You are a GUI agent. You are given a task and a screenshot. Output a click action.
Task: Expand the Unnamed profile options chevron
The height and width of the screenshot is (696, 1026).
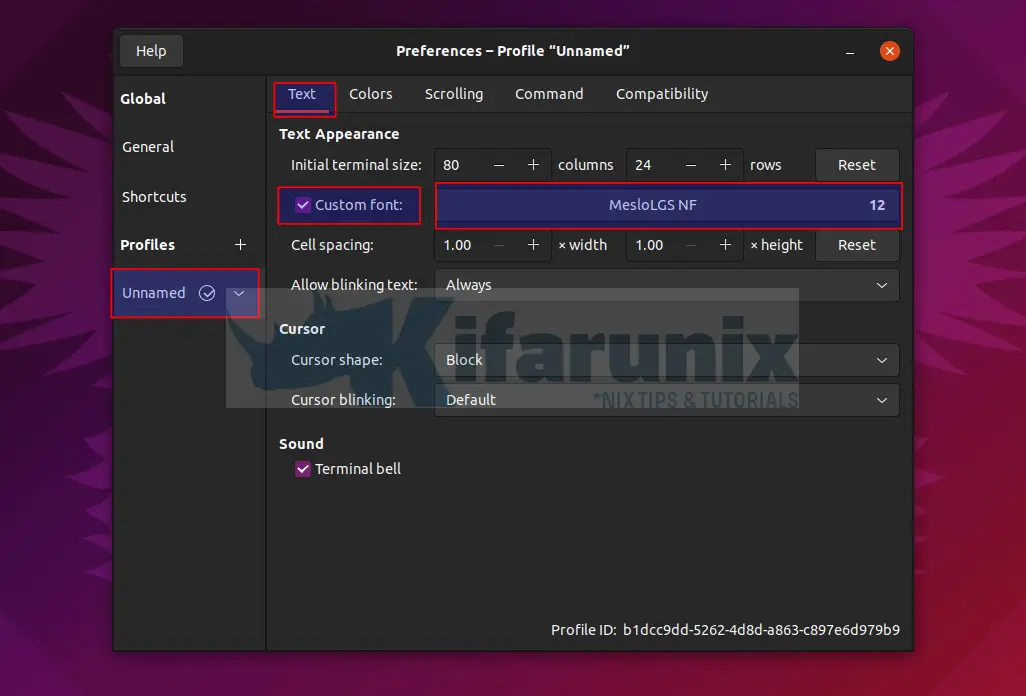(x=238, y=293)
